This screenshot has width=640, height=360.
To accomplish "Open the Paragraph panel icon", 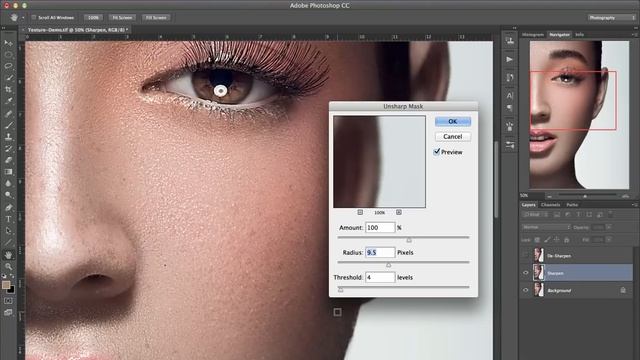I will (x=509, y=108).
